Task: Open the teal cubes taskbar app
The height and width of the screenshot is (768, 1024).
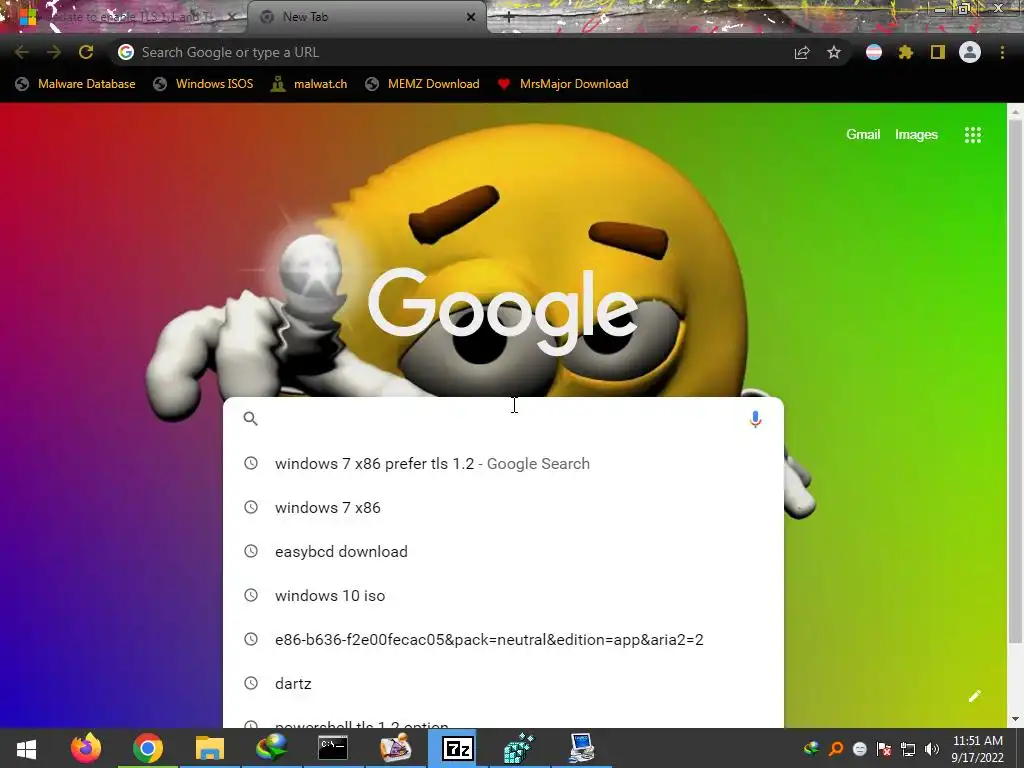Action: 520,748
